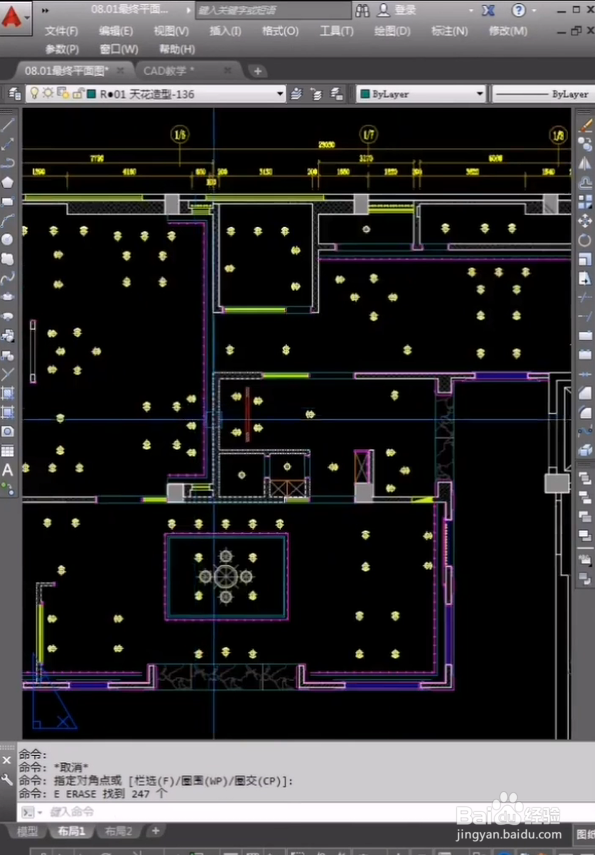Expand the AutoCAD application menu

pos(15,17)
